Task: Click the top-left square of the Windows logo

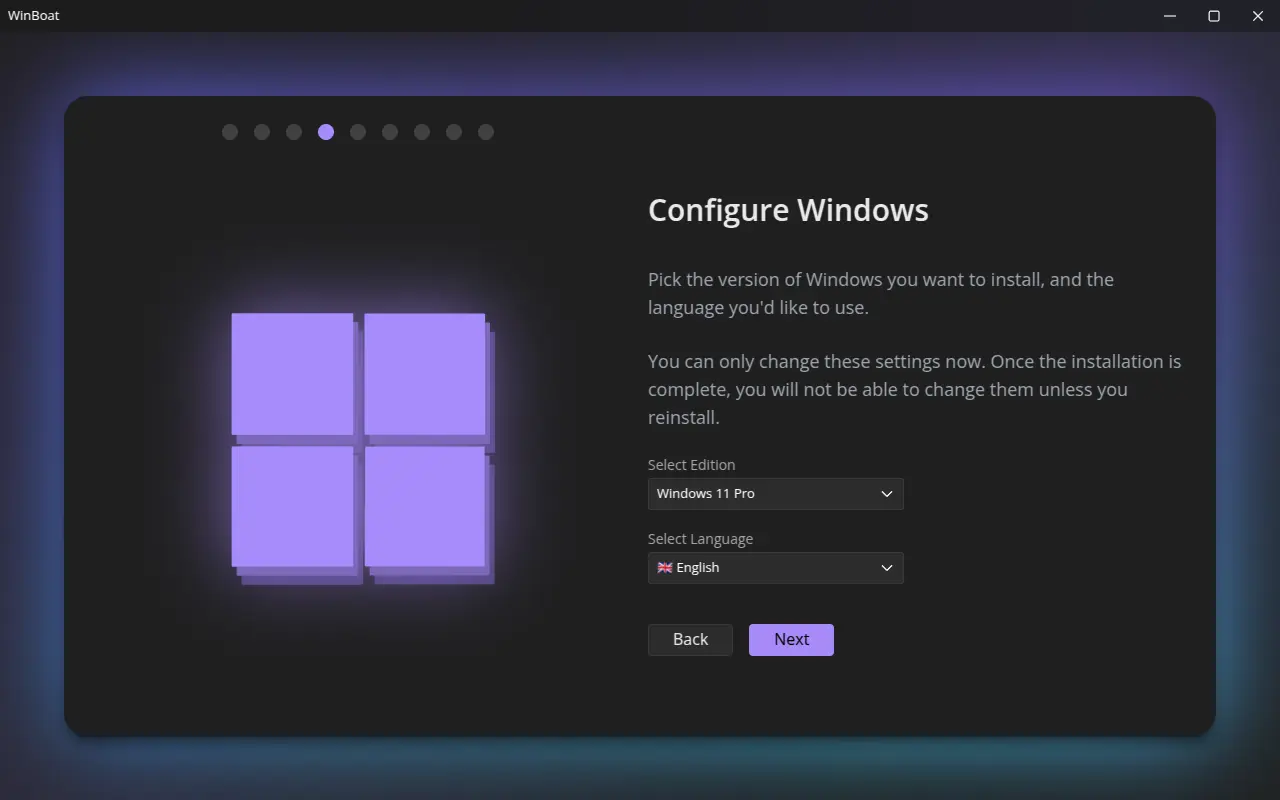Action: click(x=292, y=375)
